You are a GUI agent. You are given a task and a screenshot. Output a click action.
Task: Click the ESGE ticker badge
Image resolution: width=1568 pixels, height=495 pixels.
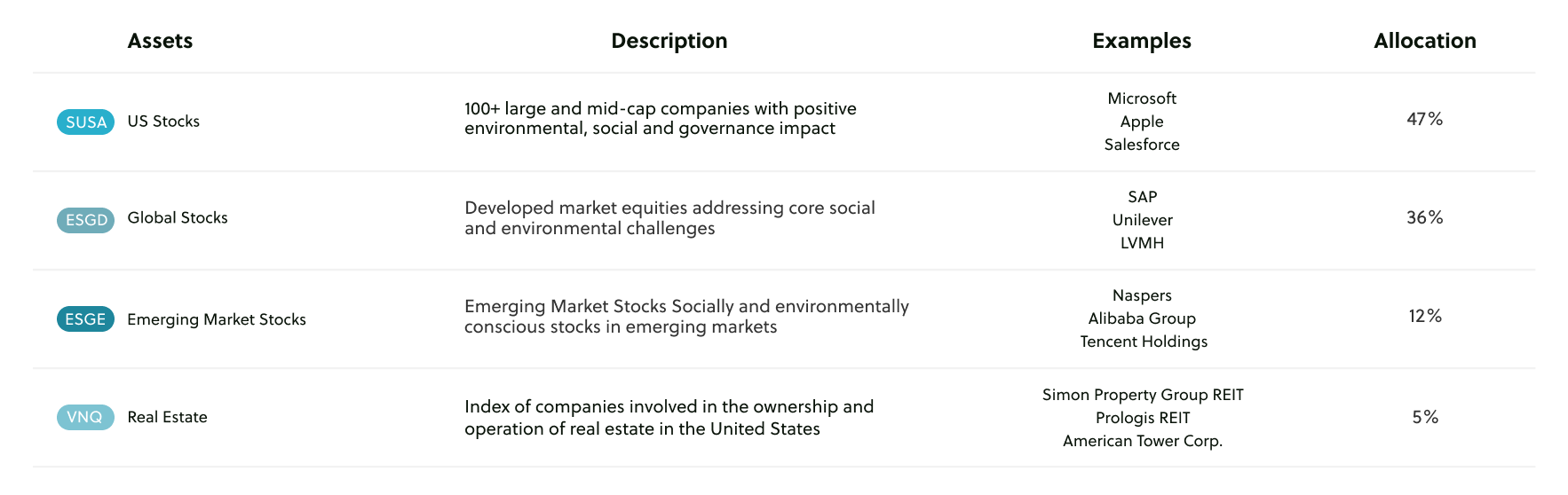(85, 319)
